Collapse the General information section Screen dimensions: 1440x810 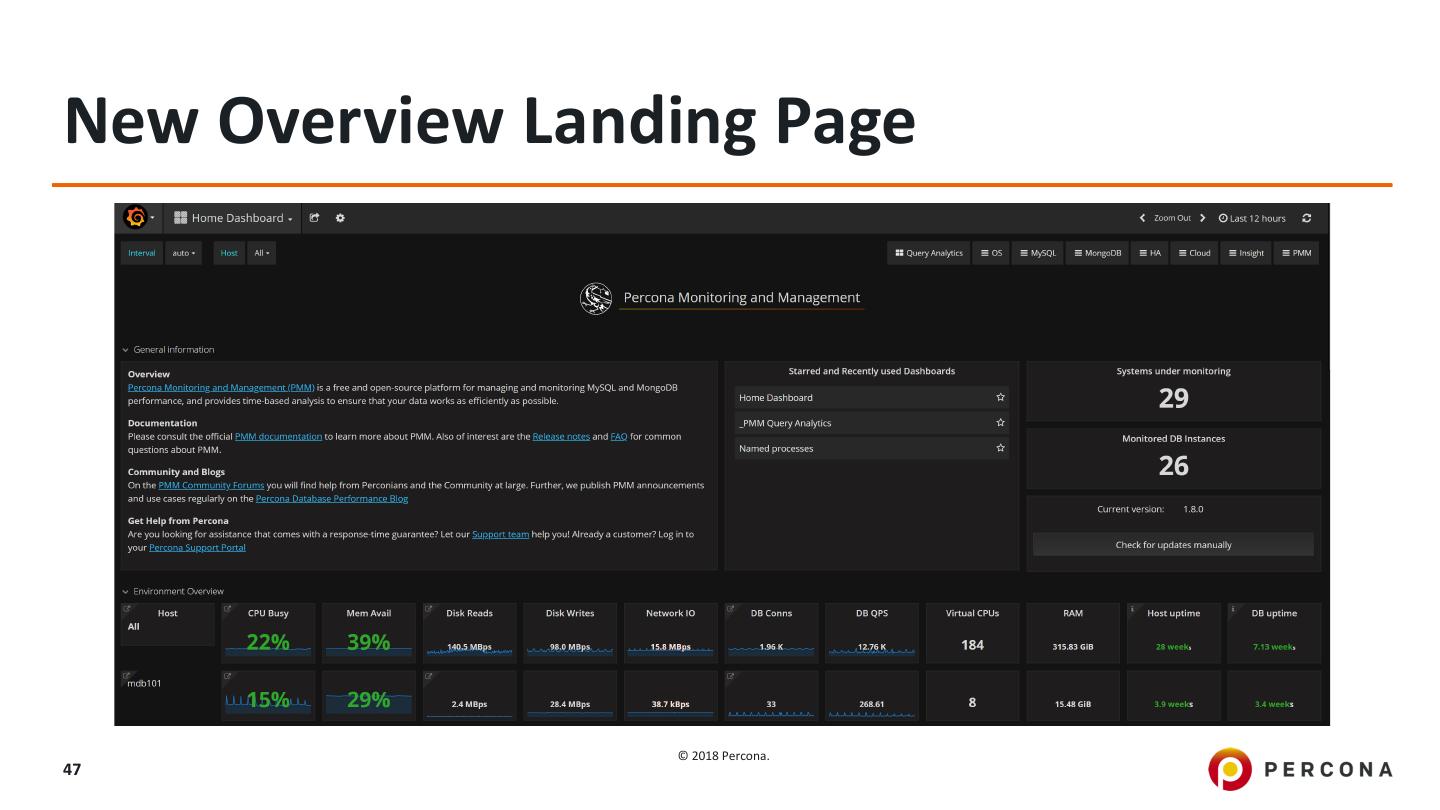(x=168, y=350)
